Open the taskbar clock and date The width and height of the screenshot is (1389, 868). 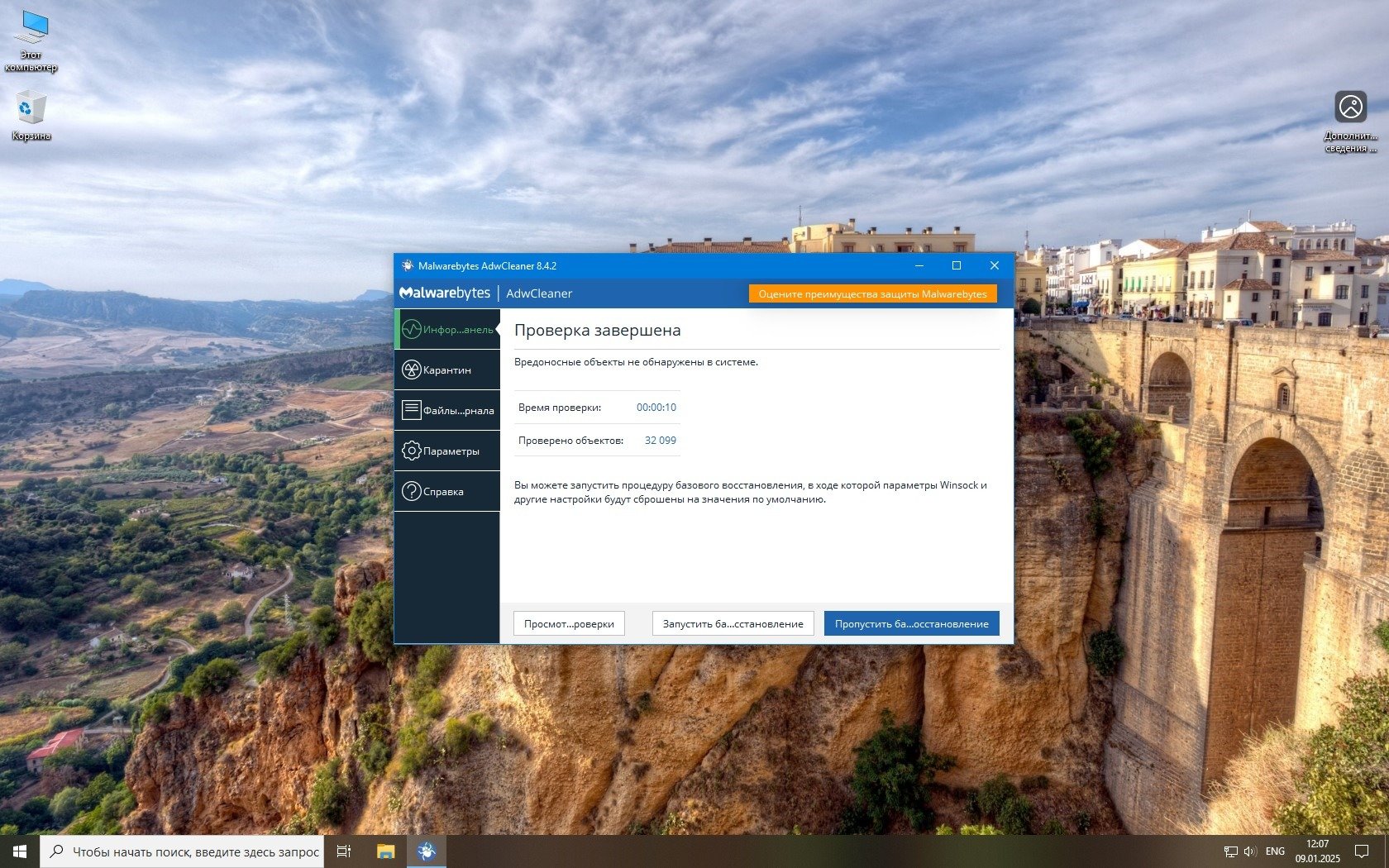1318,851
